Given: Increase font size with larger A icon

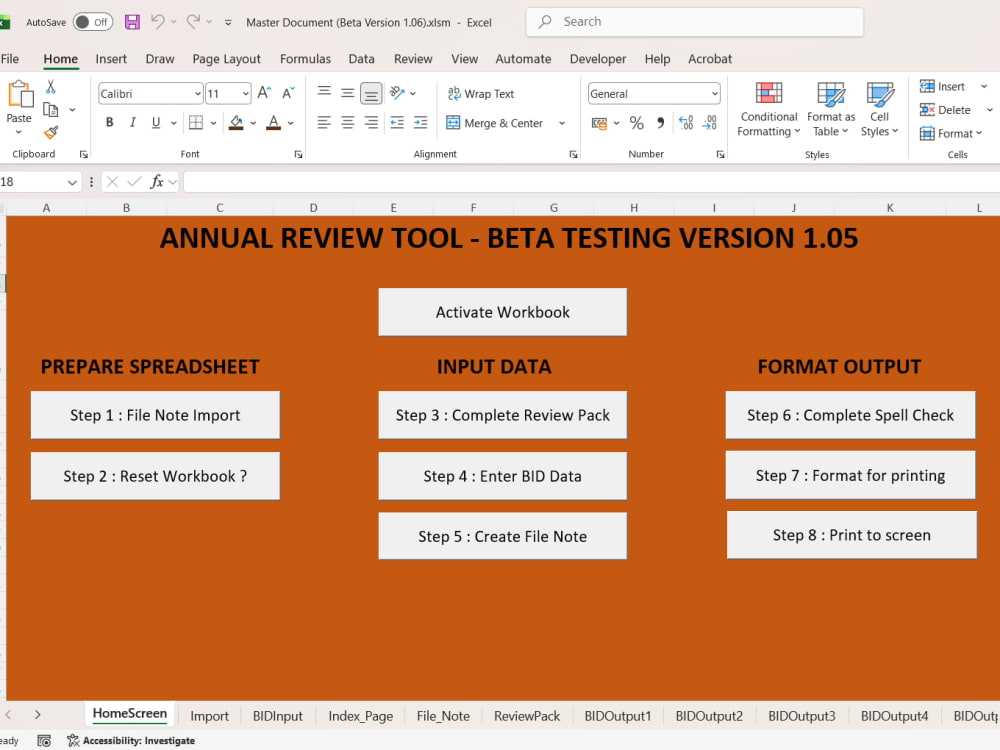Looking at the screenshot, I should pyautogui.click(x=264, y=93).
